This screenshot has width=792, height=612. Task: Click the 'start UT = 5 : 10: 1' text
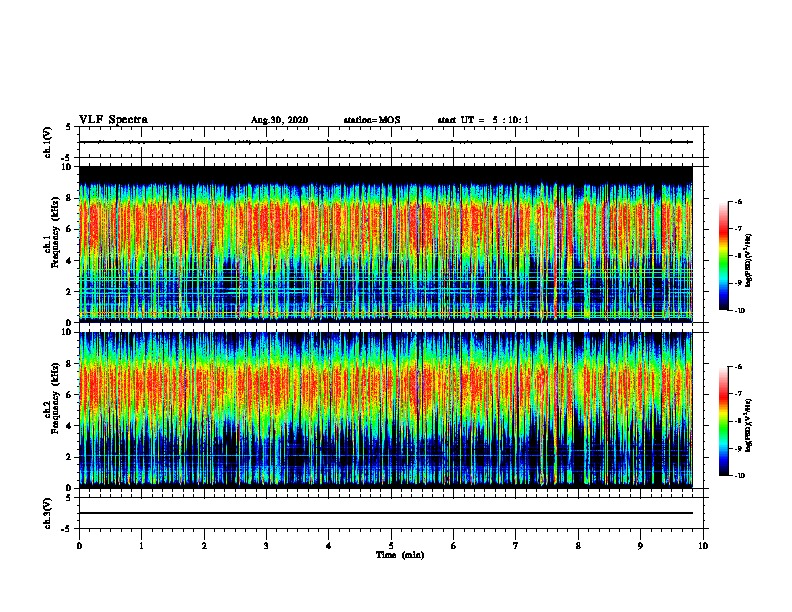click(x=483, y=120)
